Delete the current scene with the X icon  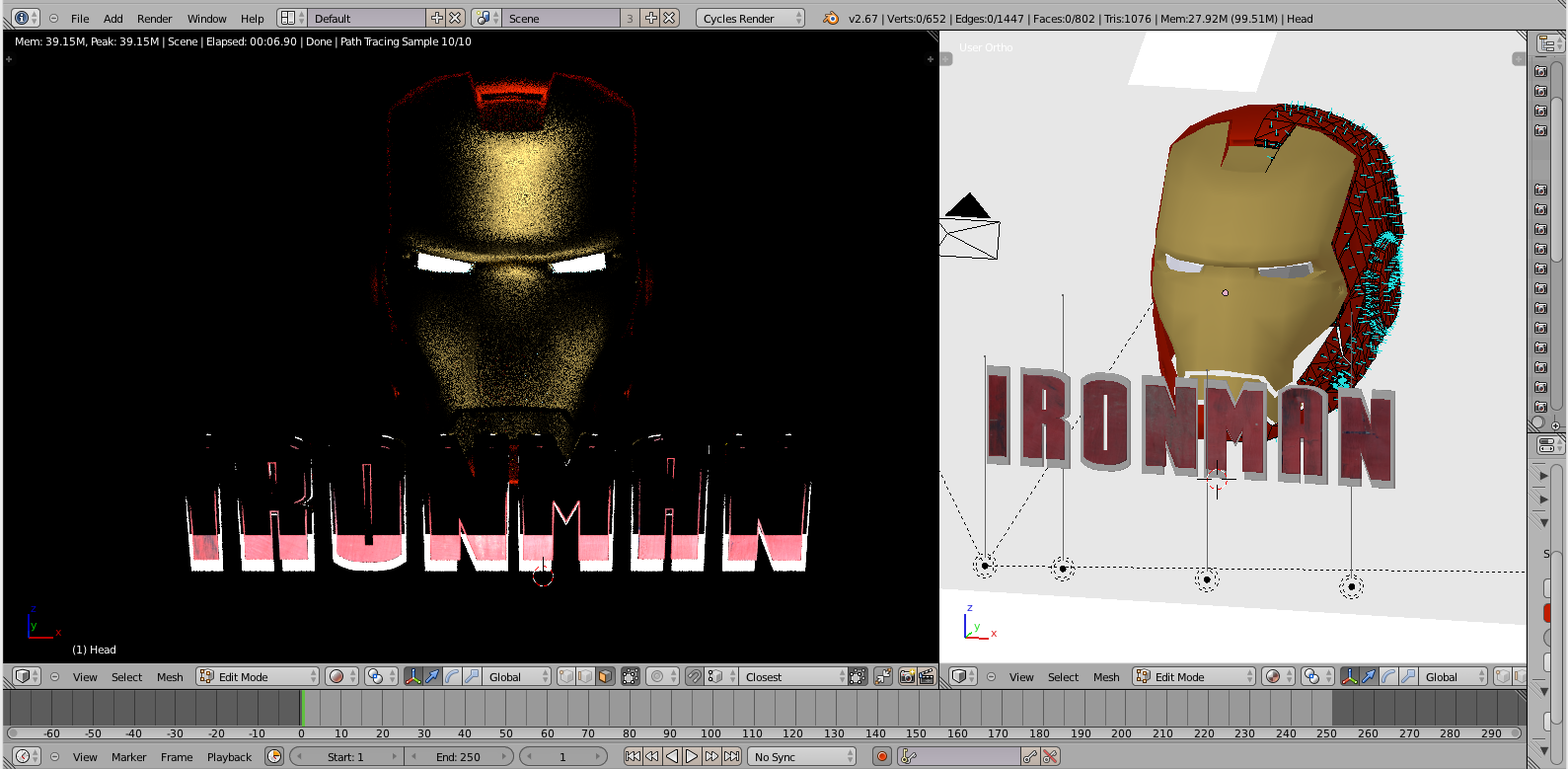(x=669, y=19)
